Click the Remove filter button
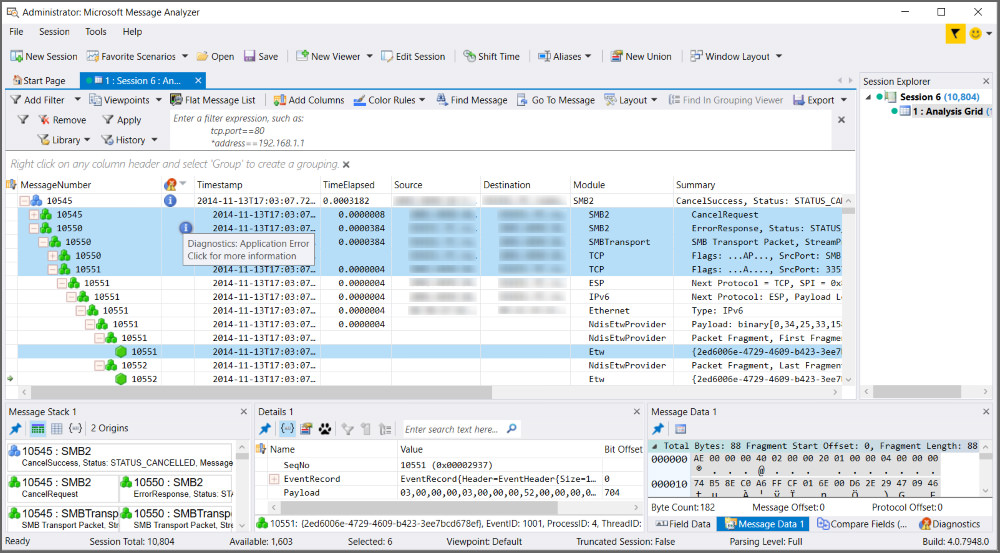Viewport: 1000px width, 553px height. point(62,120)
